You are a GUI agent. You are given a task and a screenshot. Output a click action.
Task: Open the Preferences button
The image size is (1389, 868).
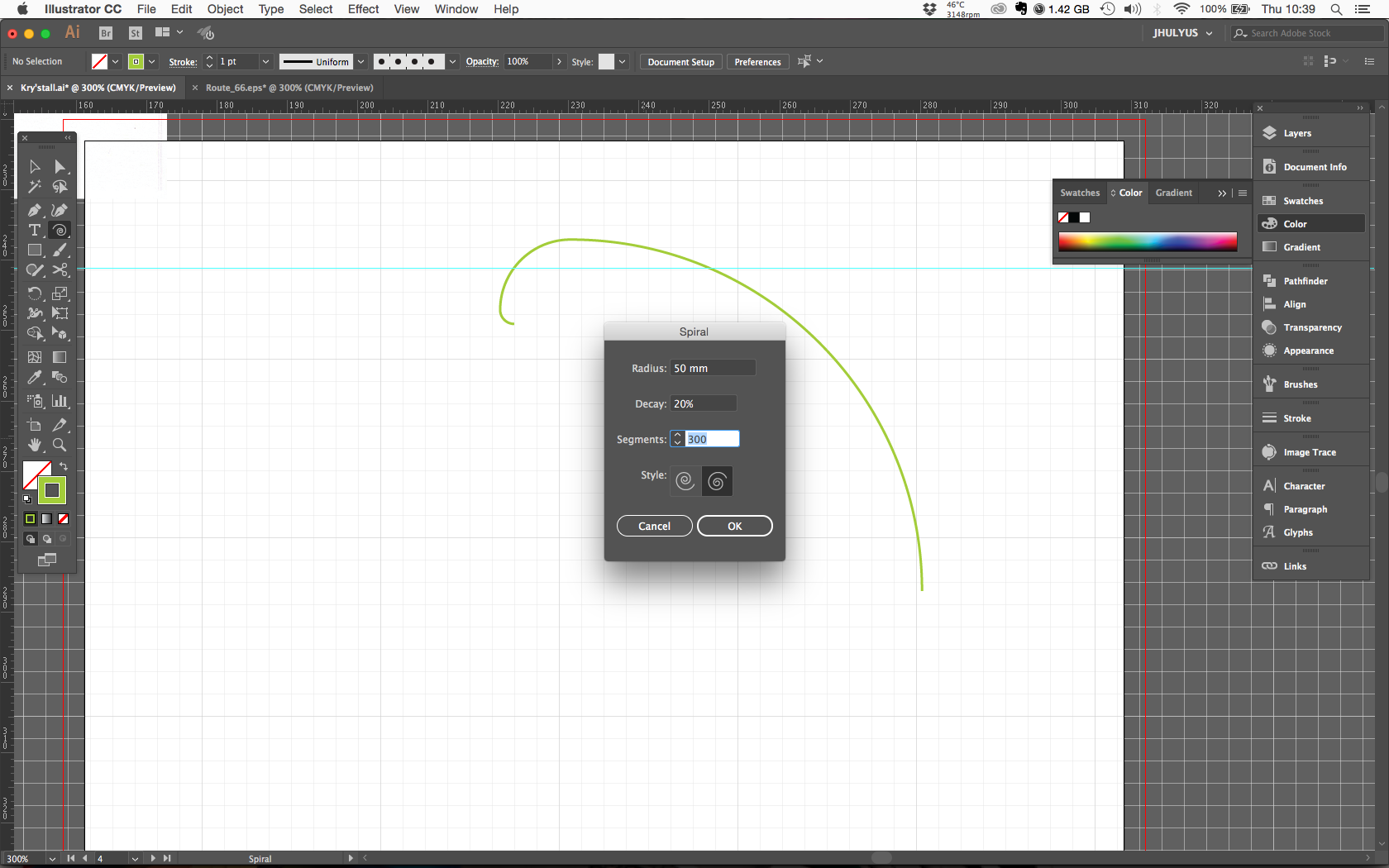coord(757,62)
